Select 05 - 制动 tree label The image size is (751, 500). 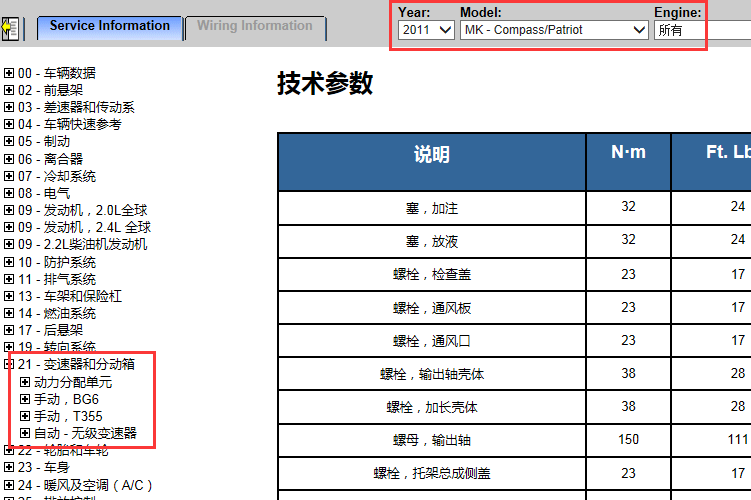pyautogui.click(x=44, y=141)
